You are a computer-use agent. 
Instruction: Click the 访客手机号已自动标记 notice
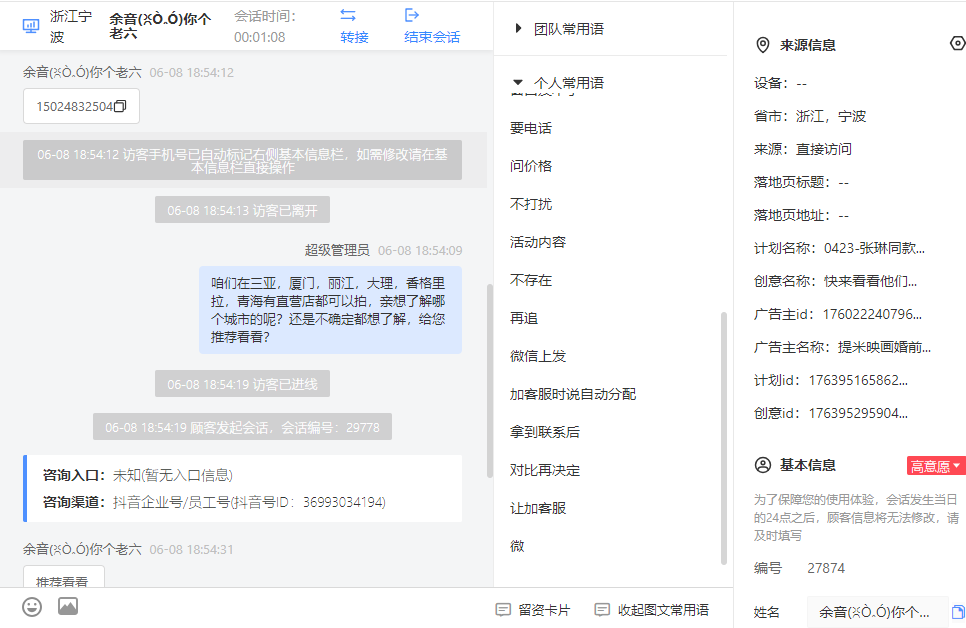coord(242,160)
